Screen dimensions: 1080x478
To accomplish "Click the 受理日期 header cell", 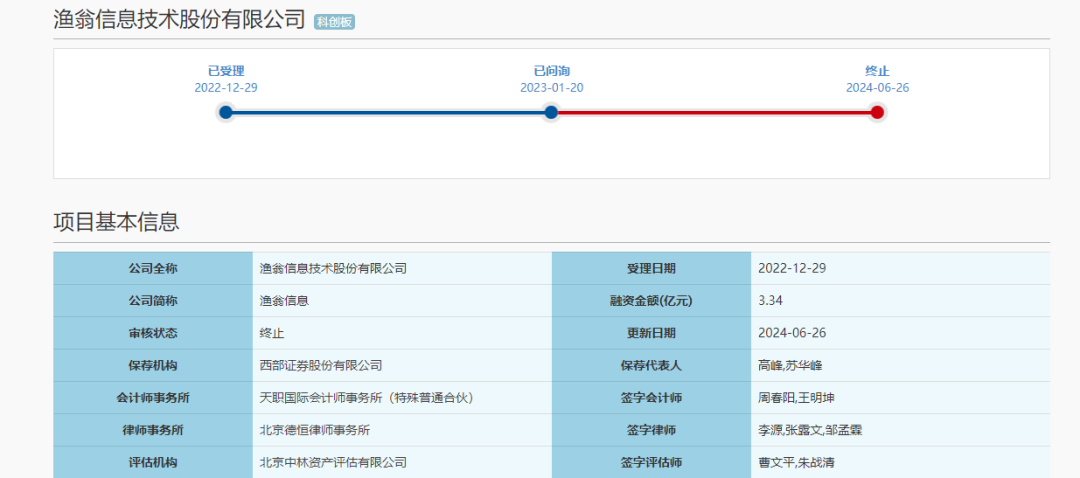I will coord(652,269).
